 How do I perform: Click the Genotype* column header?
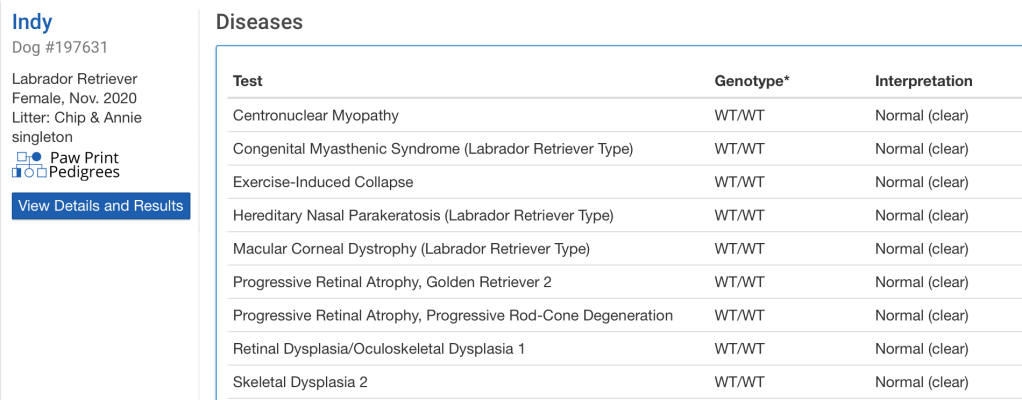point(752,81)
